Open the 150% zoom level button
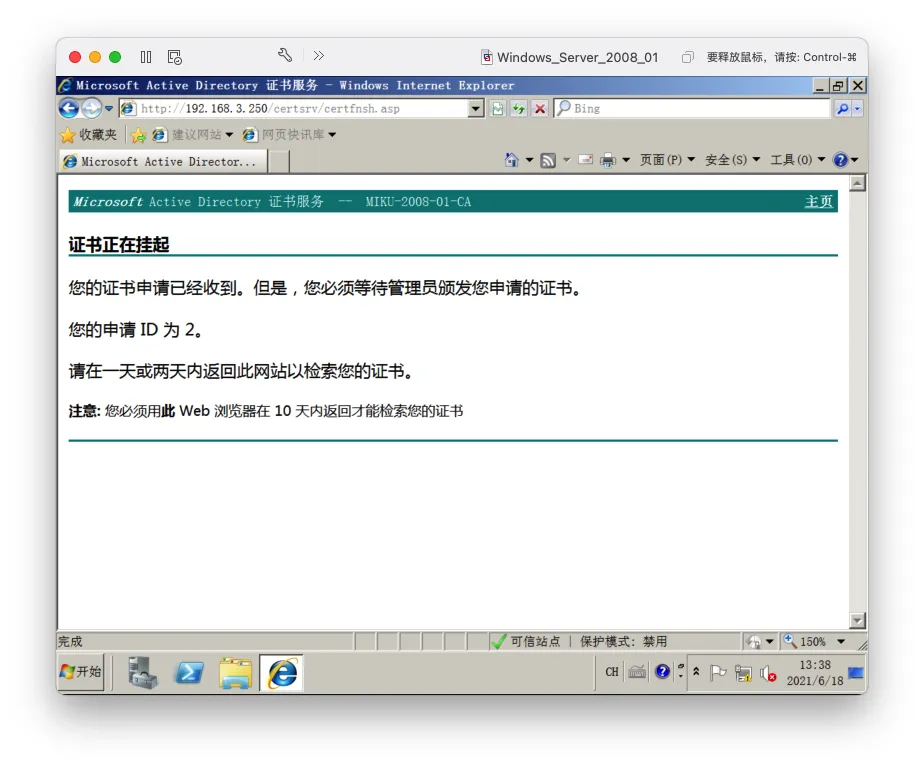 [x=806, y=642]
